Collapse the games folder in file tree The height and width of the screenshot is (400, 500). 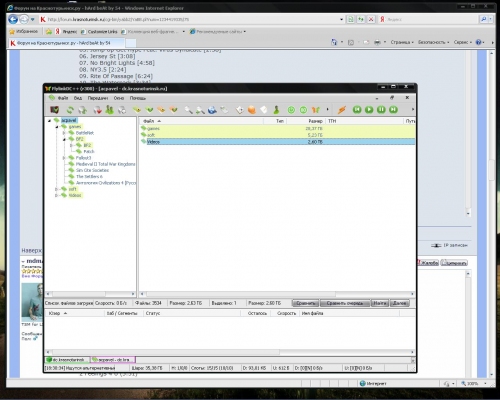(x=57, y=127)
